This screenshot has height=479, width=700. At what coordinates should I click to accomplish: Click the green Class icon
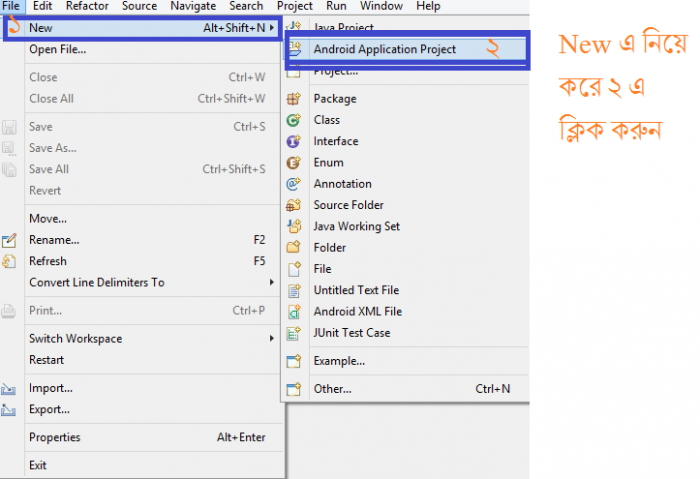coord(293,120)
